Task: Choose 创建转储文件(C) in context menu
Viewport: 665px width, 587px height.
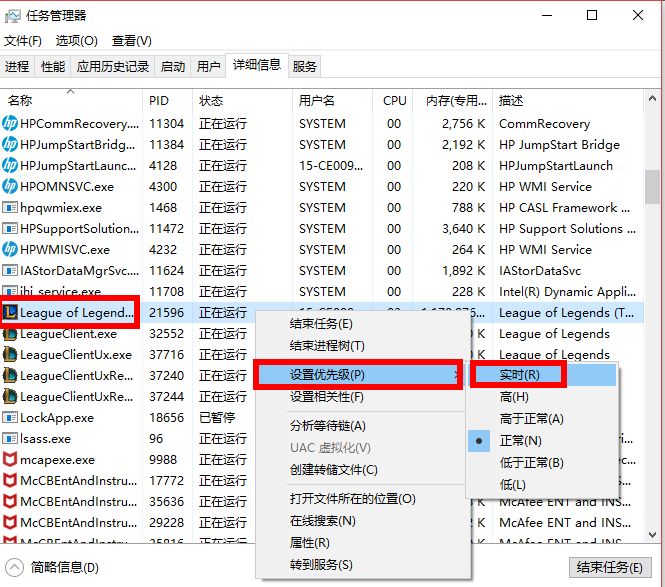Action: pos(363,470)
